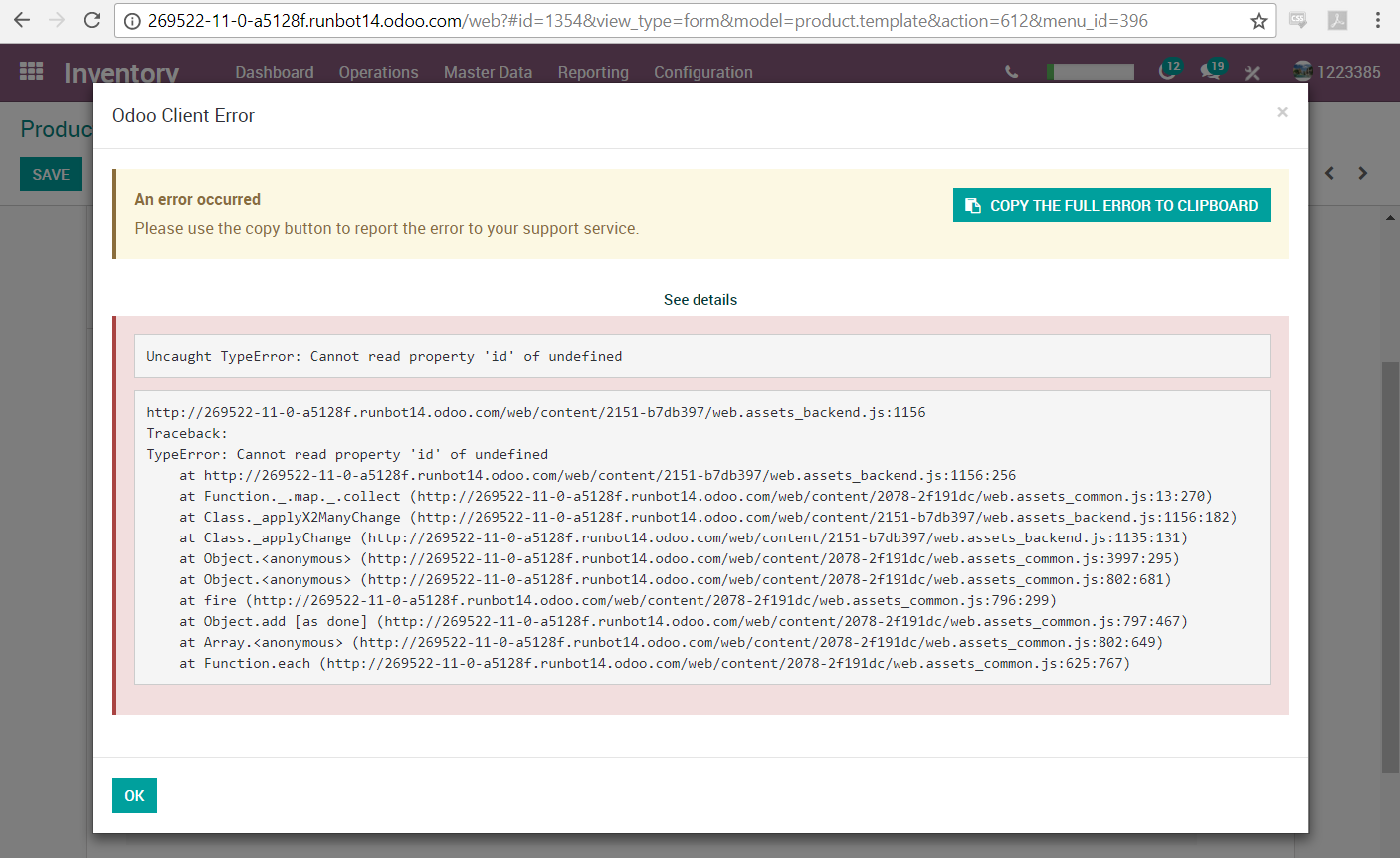
Task: Open the Odoo apps menu grid
Action: [x=31, y=71]
